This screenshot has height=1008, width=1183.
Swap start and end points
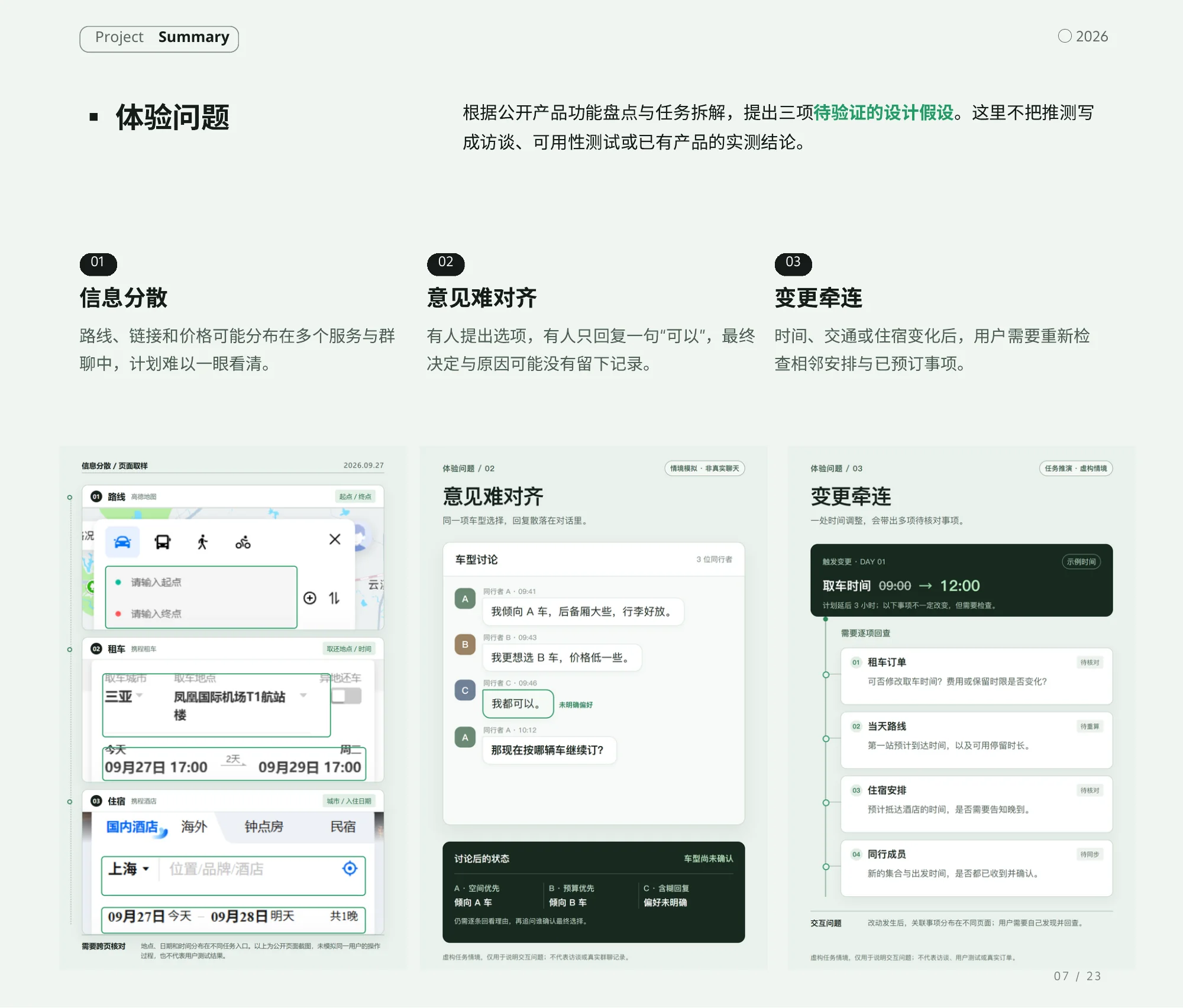pos(334,598)
